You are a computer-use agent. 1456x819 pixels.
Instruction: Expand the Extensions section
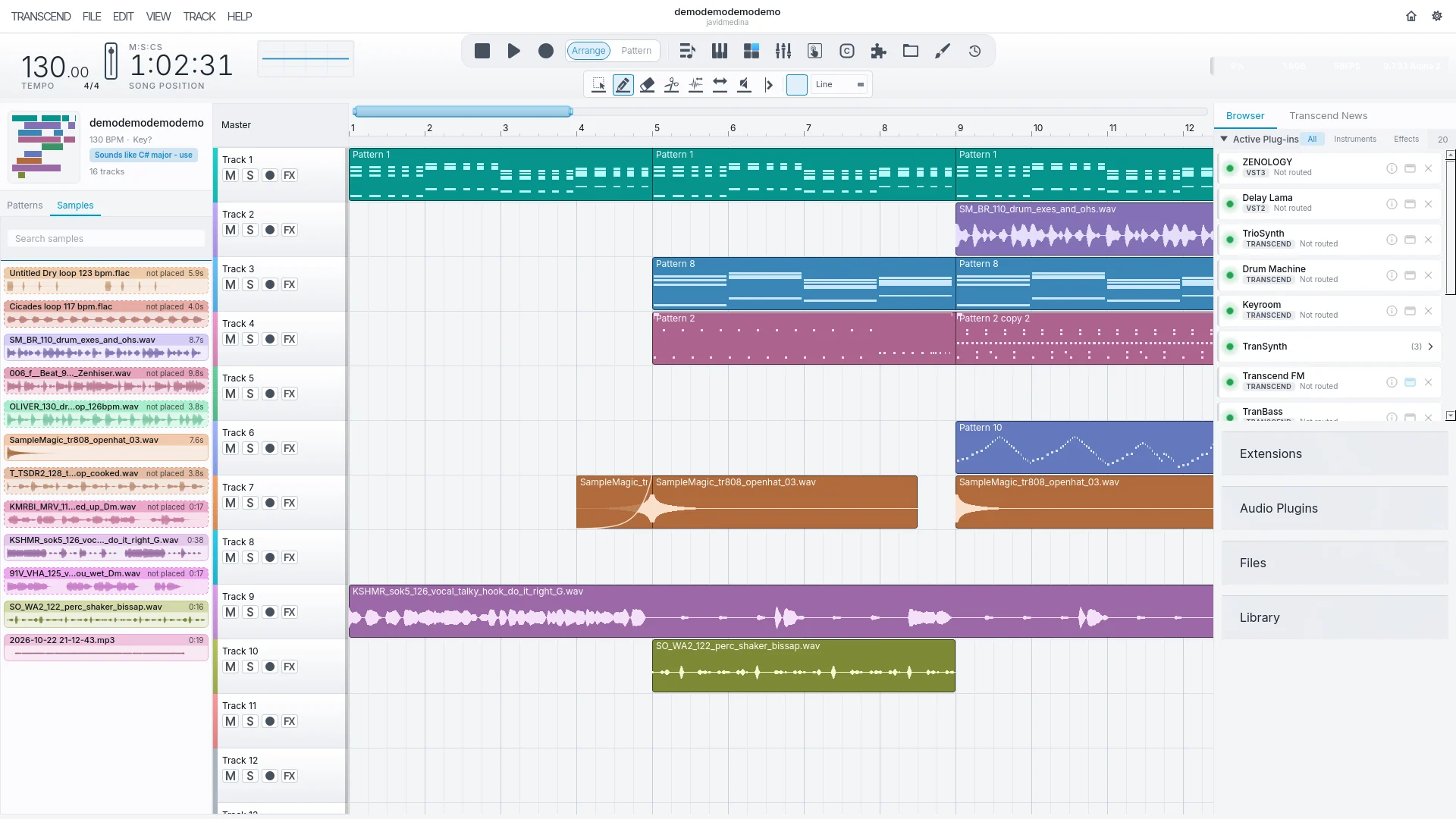1335,454
